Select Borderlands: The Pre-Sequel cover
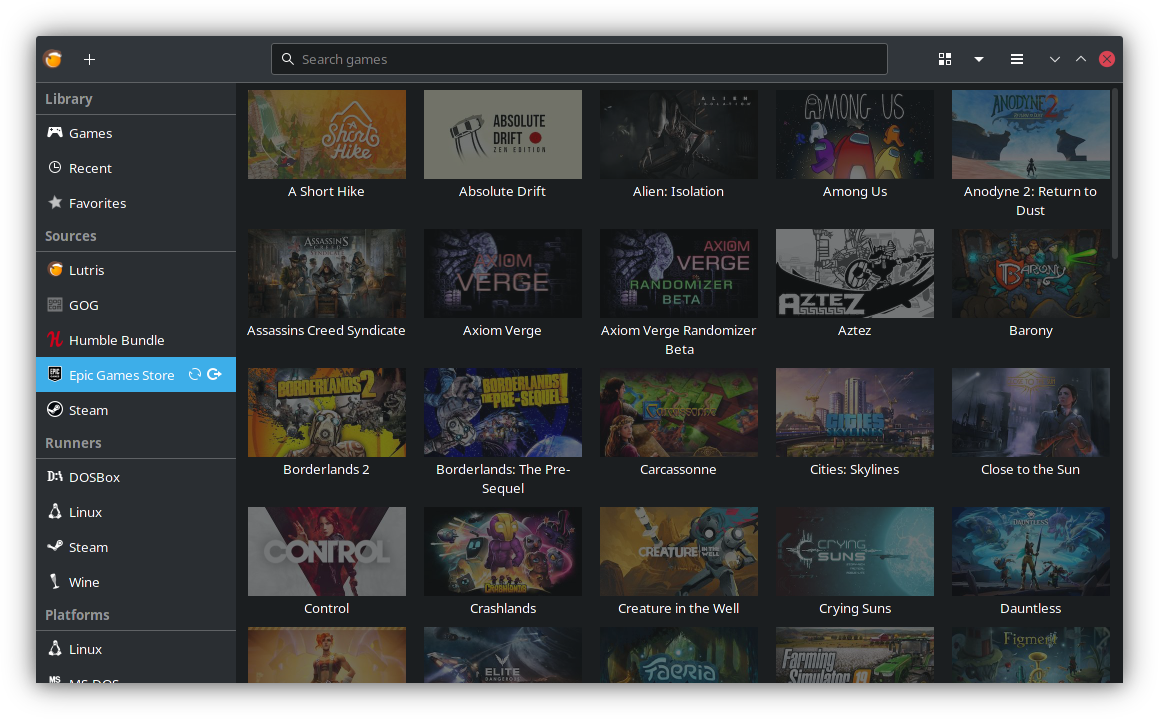 pos(503,412)
